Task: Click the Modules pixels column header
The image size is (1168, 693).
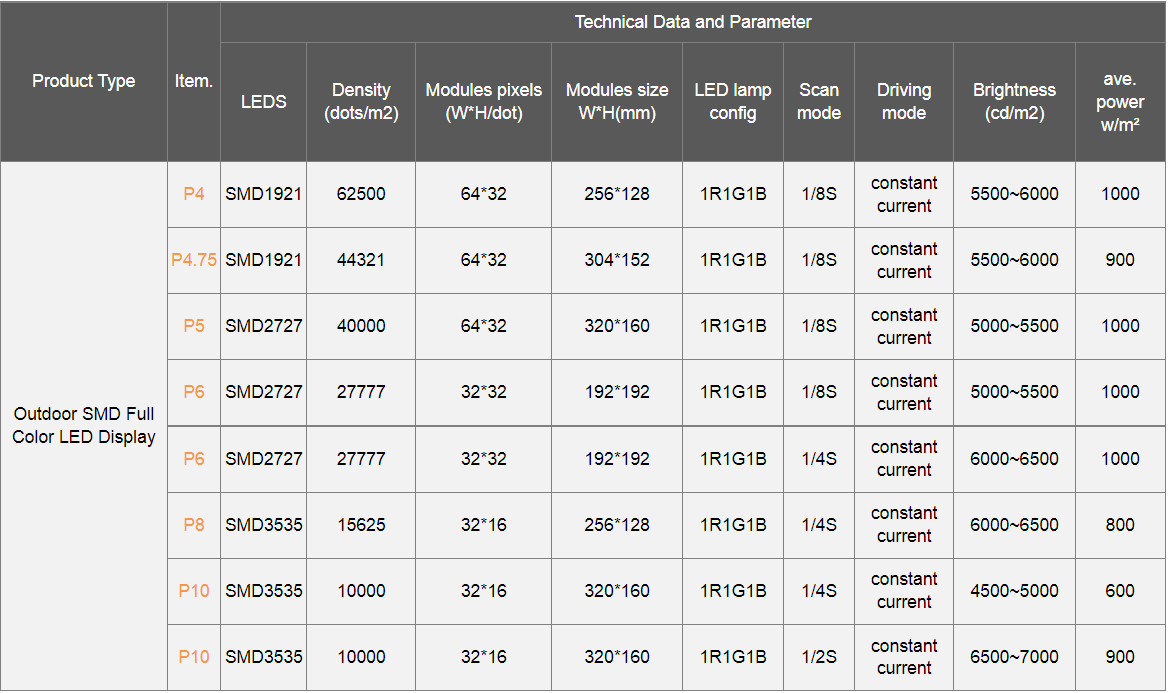Action: point(484,102)
